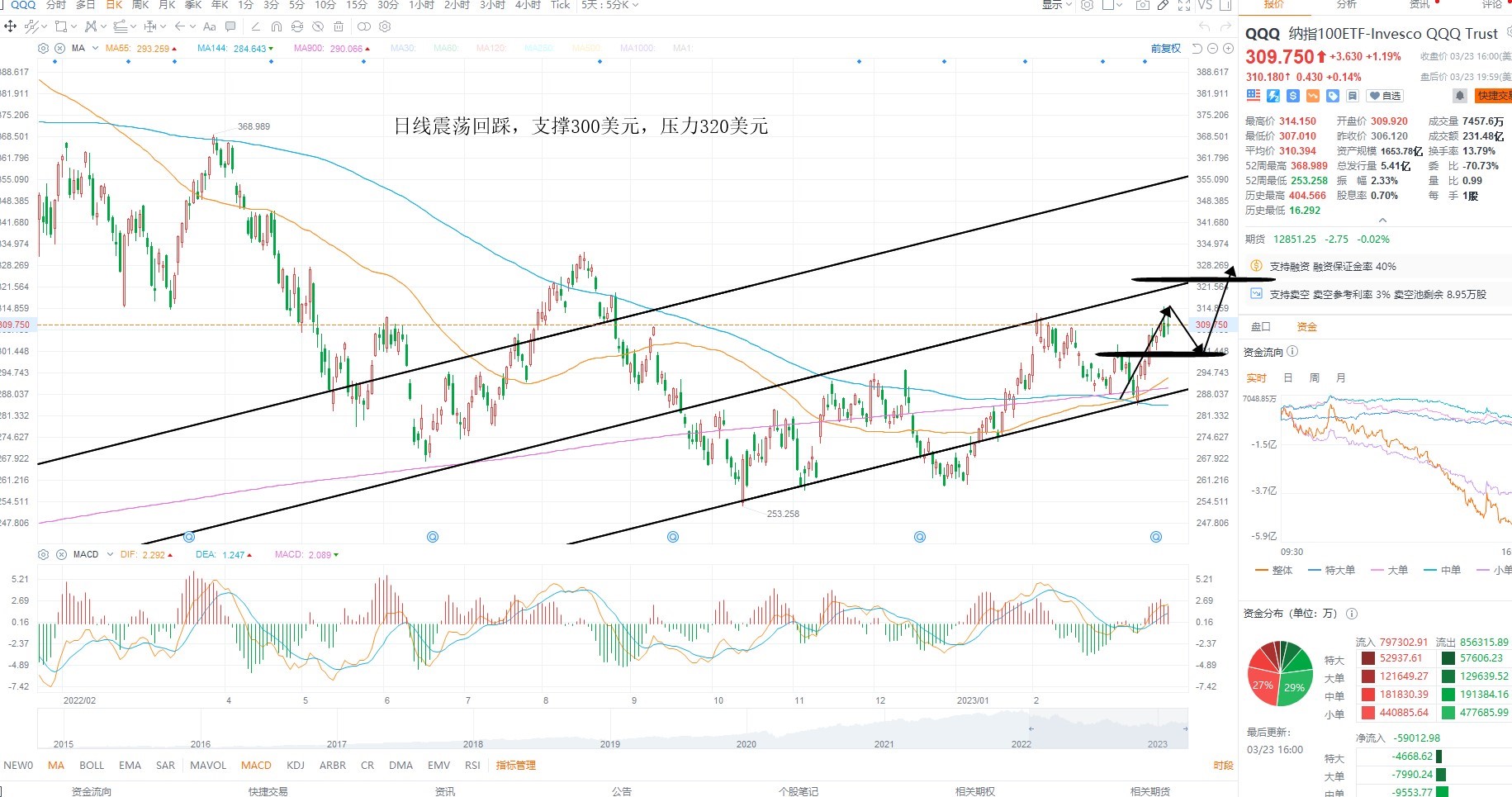The image size is (1512, 797).
Task: Click the price alert bell icon
Action: click(1459, 96)
